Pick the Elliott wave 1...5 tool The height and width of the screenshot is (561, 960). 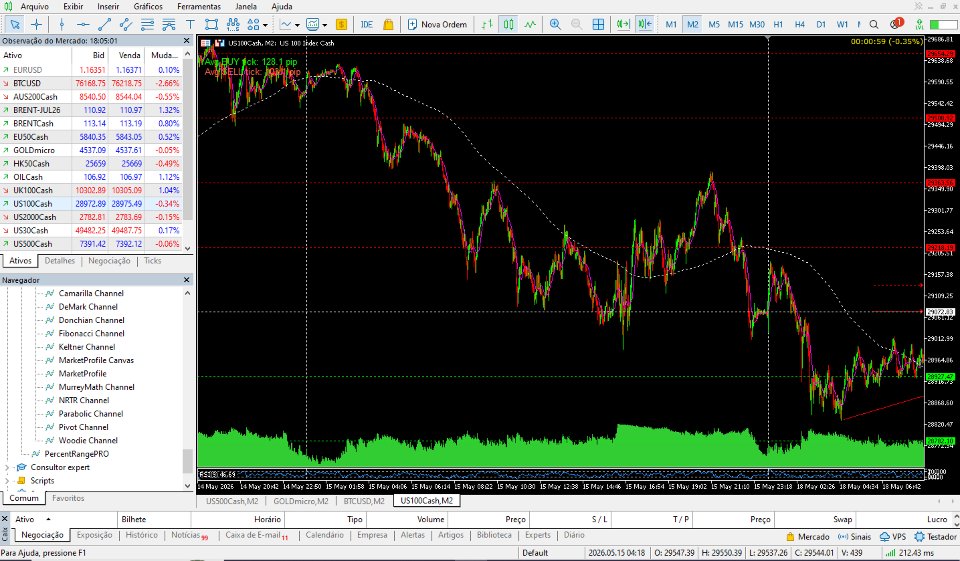[233, 24]
